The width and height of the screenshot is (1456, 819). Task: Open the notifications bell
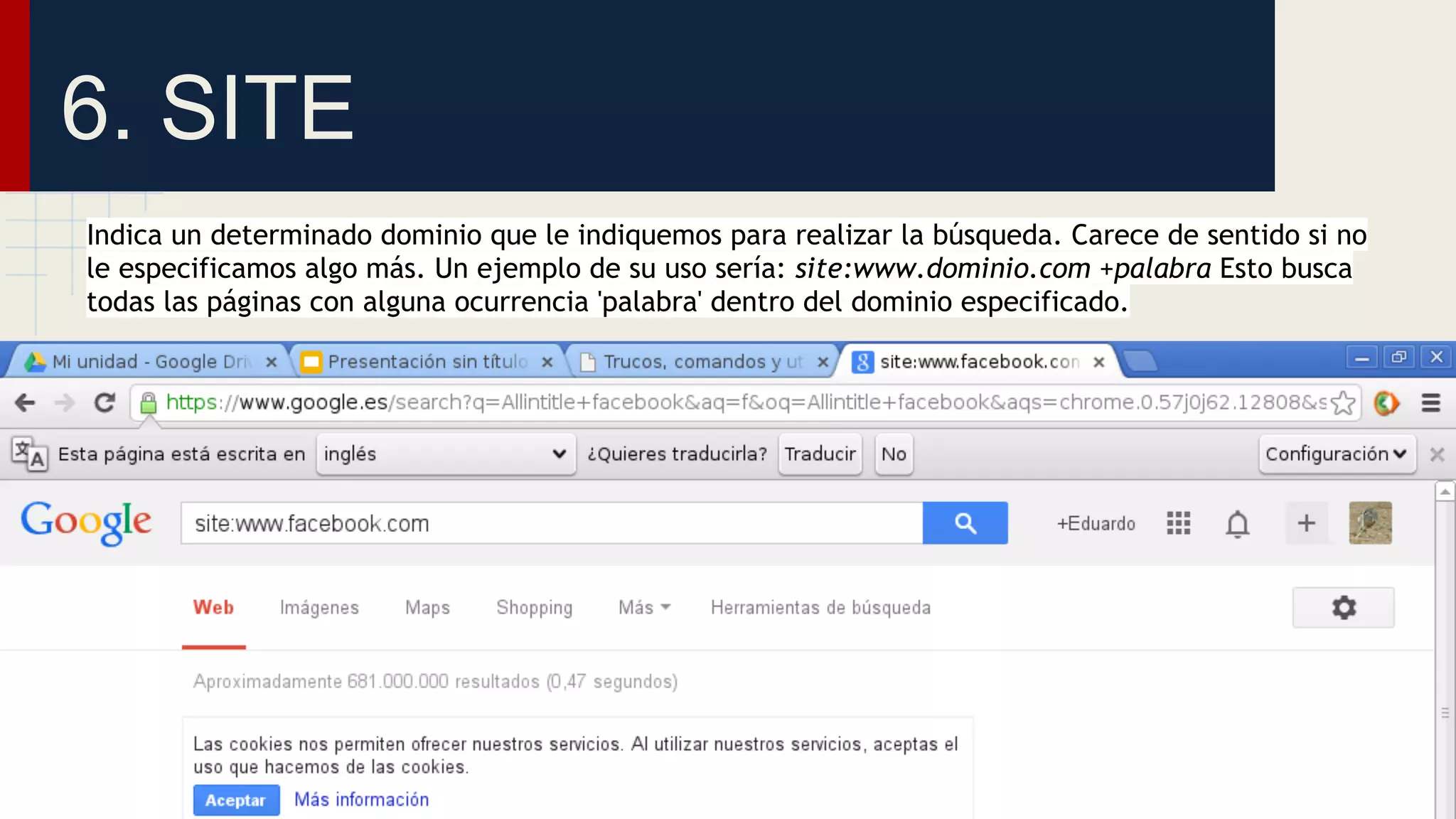pos(1237,524)
